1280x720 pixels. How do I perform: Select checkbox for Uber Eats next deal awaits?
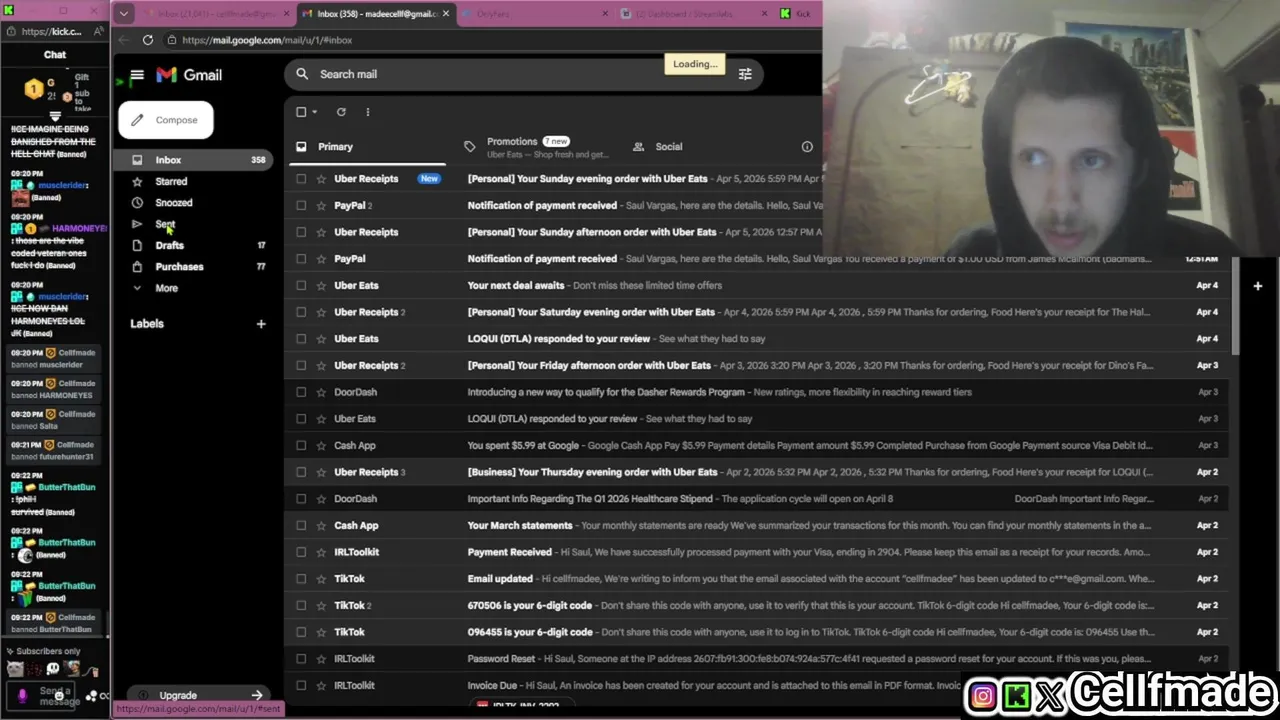301,285
